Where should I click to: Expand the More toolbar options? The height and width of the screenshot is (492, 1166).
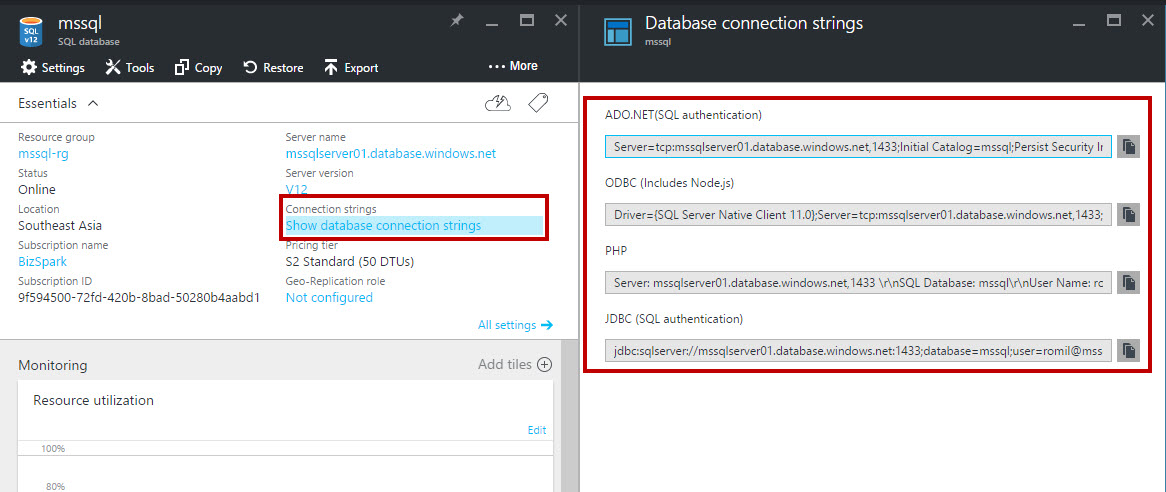point(513,66)
